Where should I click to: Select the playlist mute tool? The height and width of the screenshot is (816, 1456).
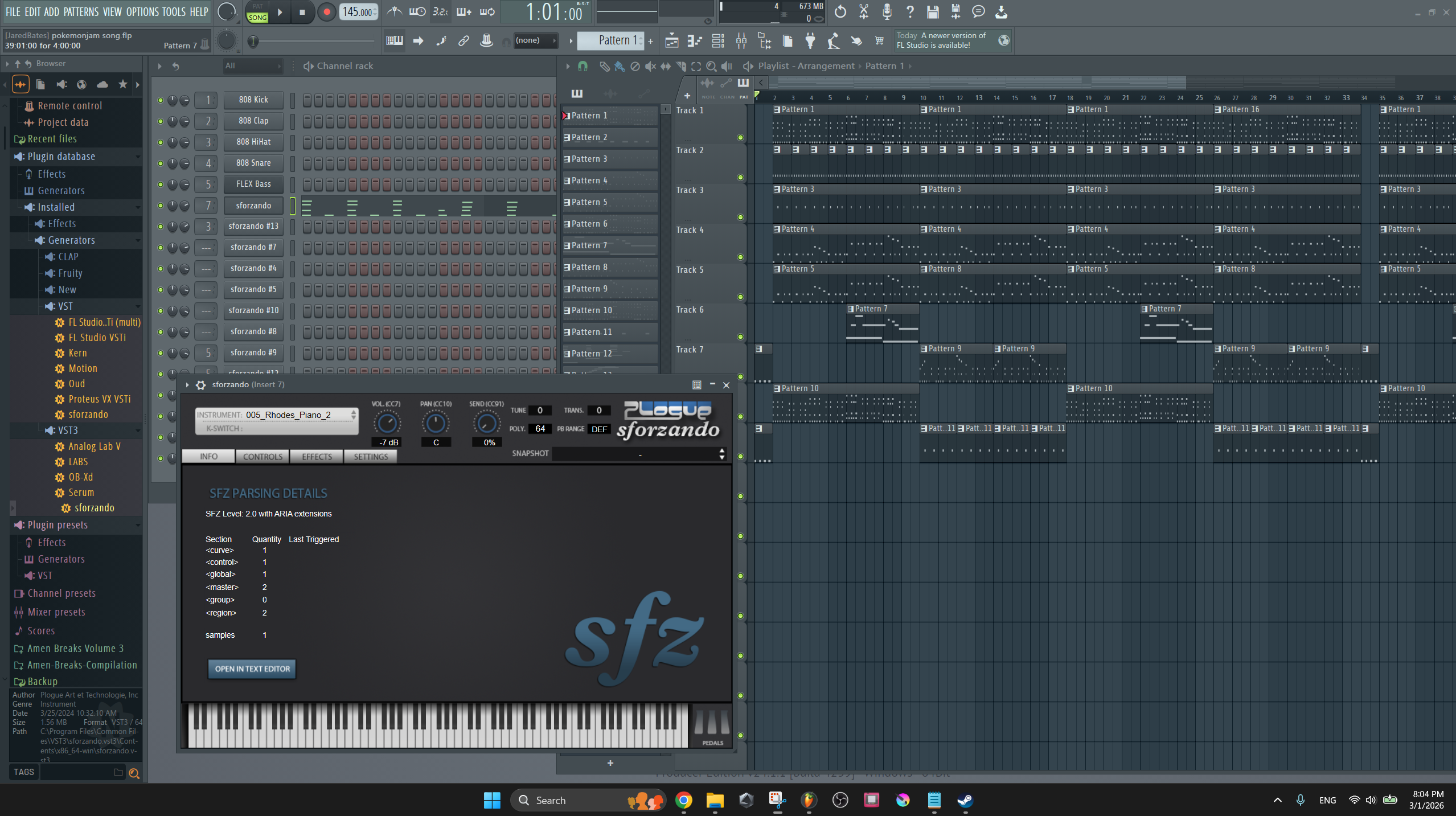(x=650, y=66)
